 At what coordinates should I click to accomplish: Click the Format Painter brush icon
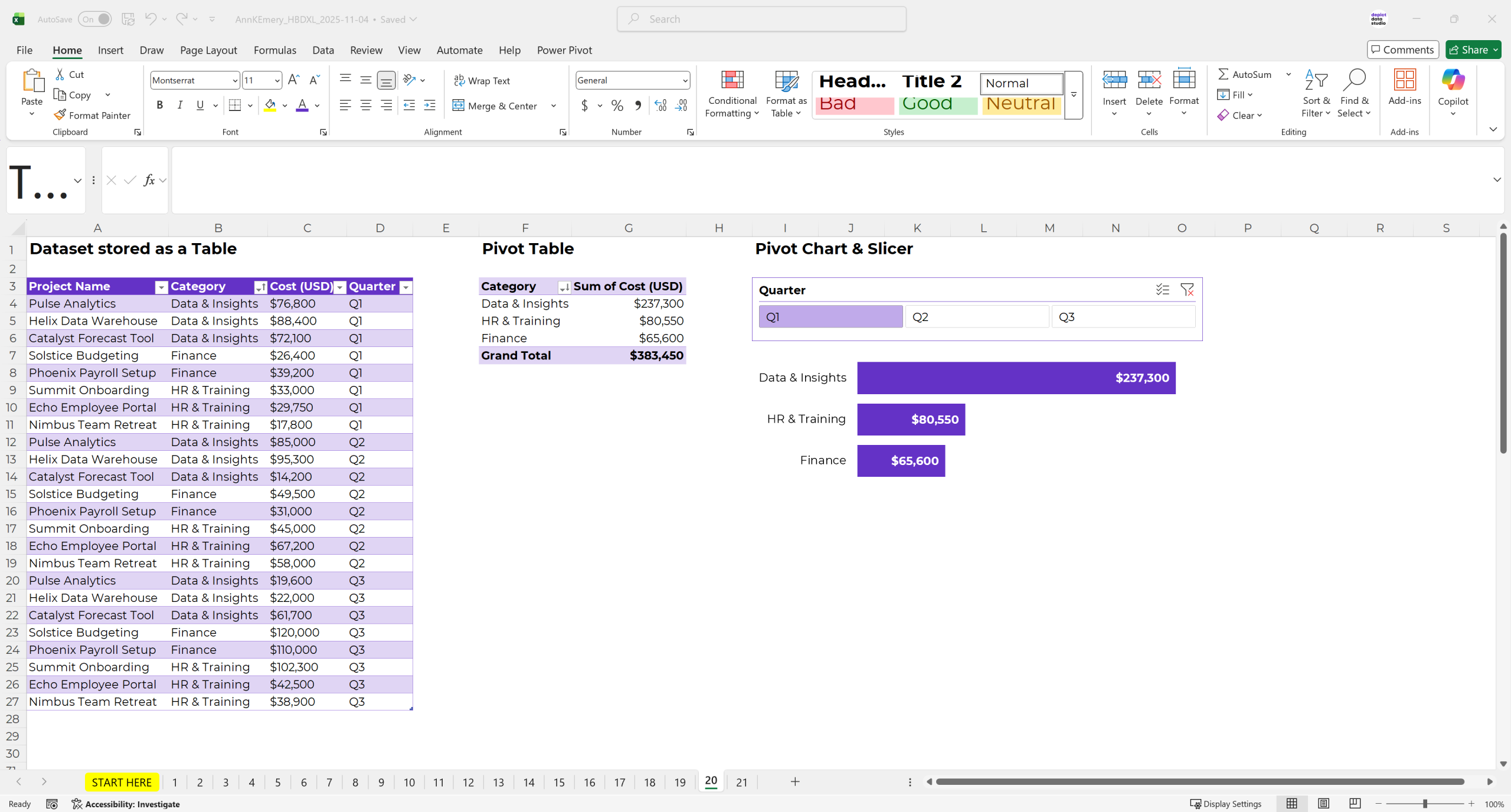coord(60,115)
